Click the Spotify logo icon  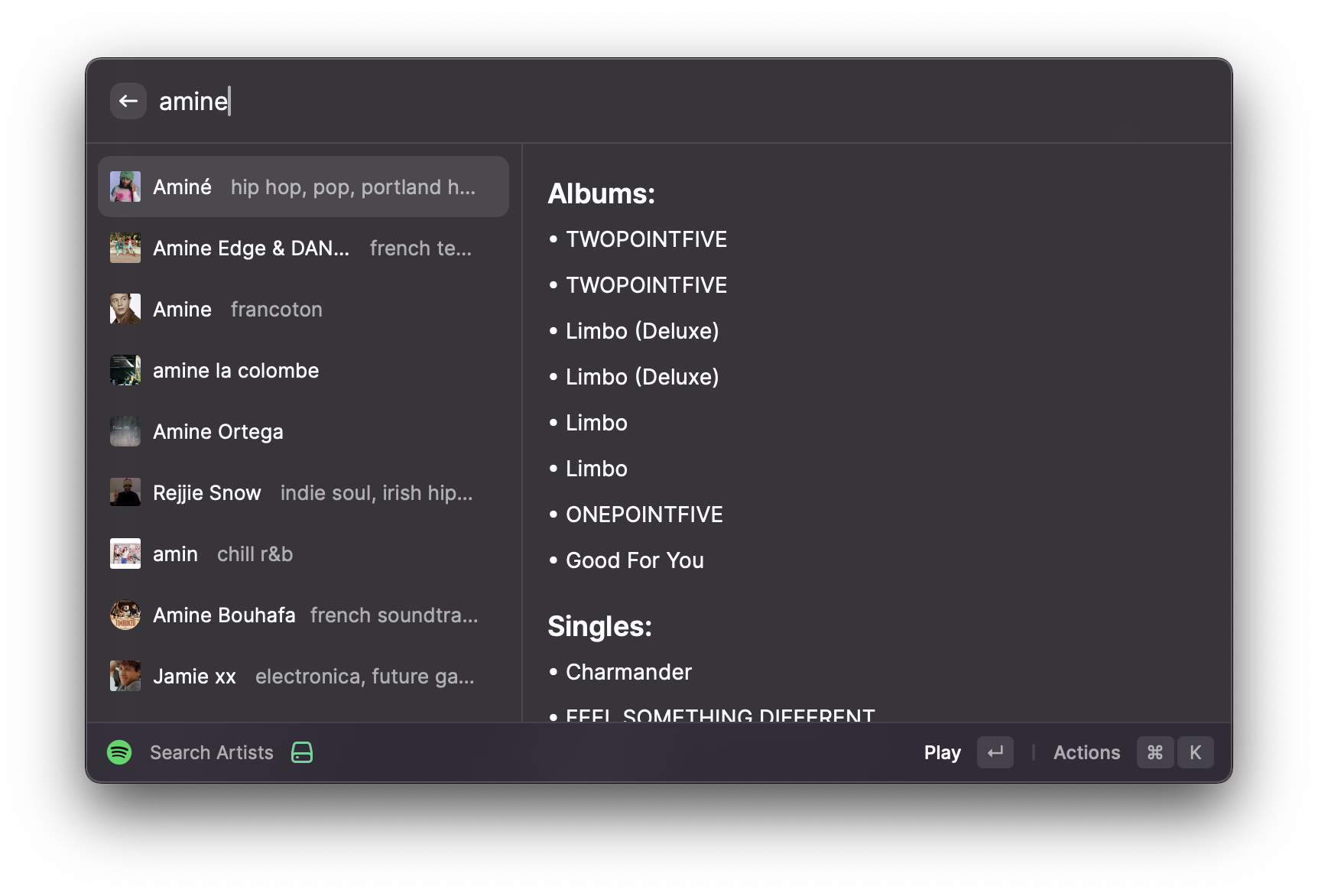[x=119, y=752]
